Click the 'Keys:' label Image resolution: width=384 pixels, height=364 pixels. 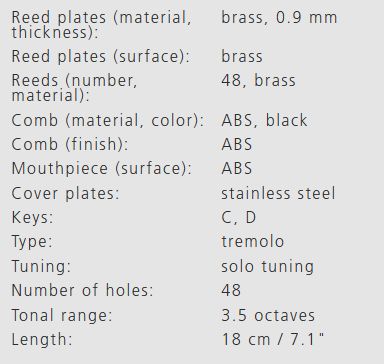(x=32, y=217)
